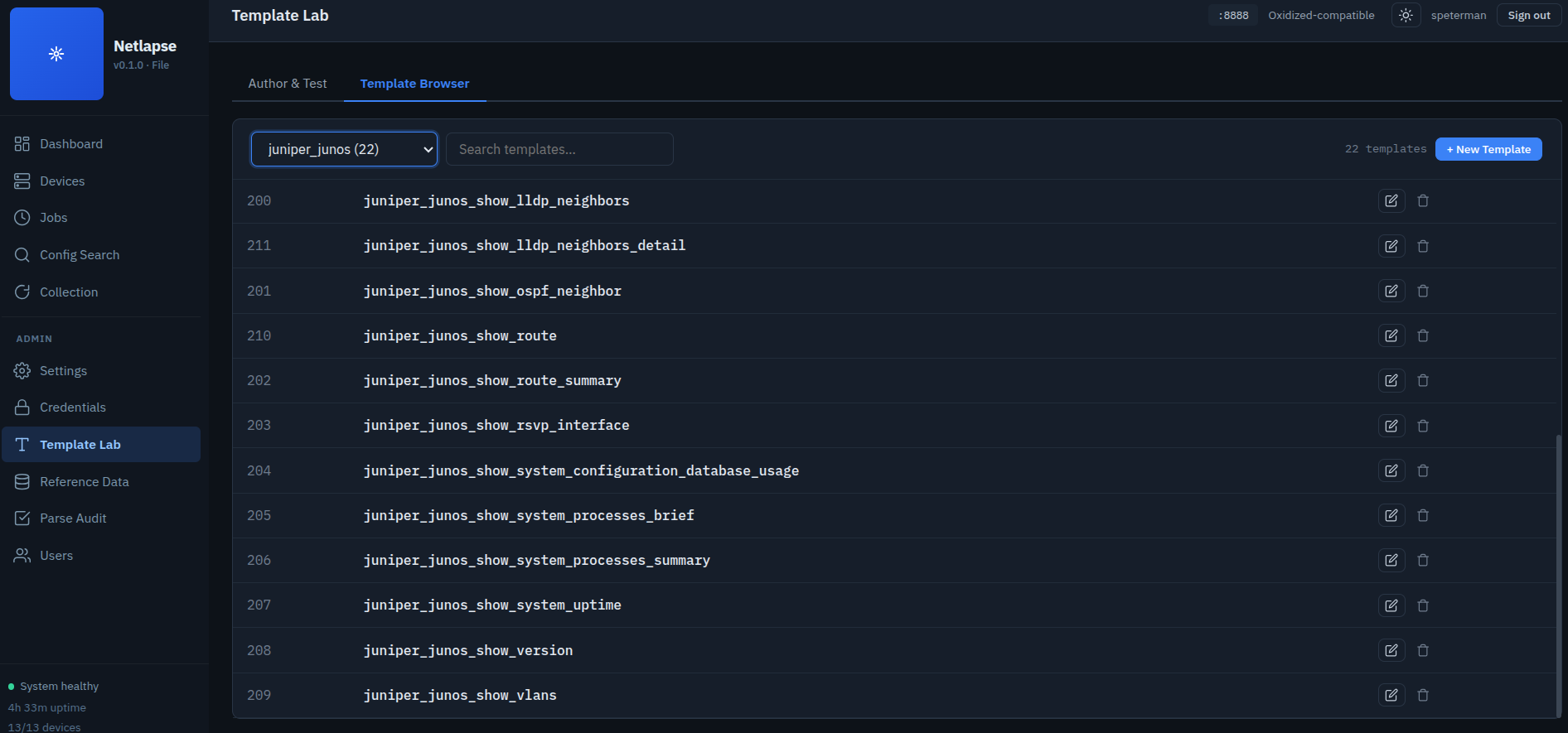Viewport: 1568px width, 733px height.
Task: Click the juniper_junos_show_system_uptime template name
Action: point(492,605)
